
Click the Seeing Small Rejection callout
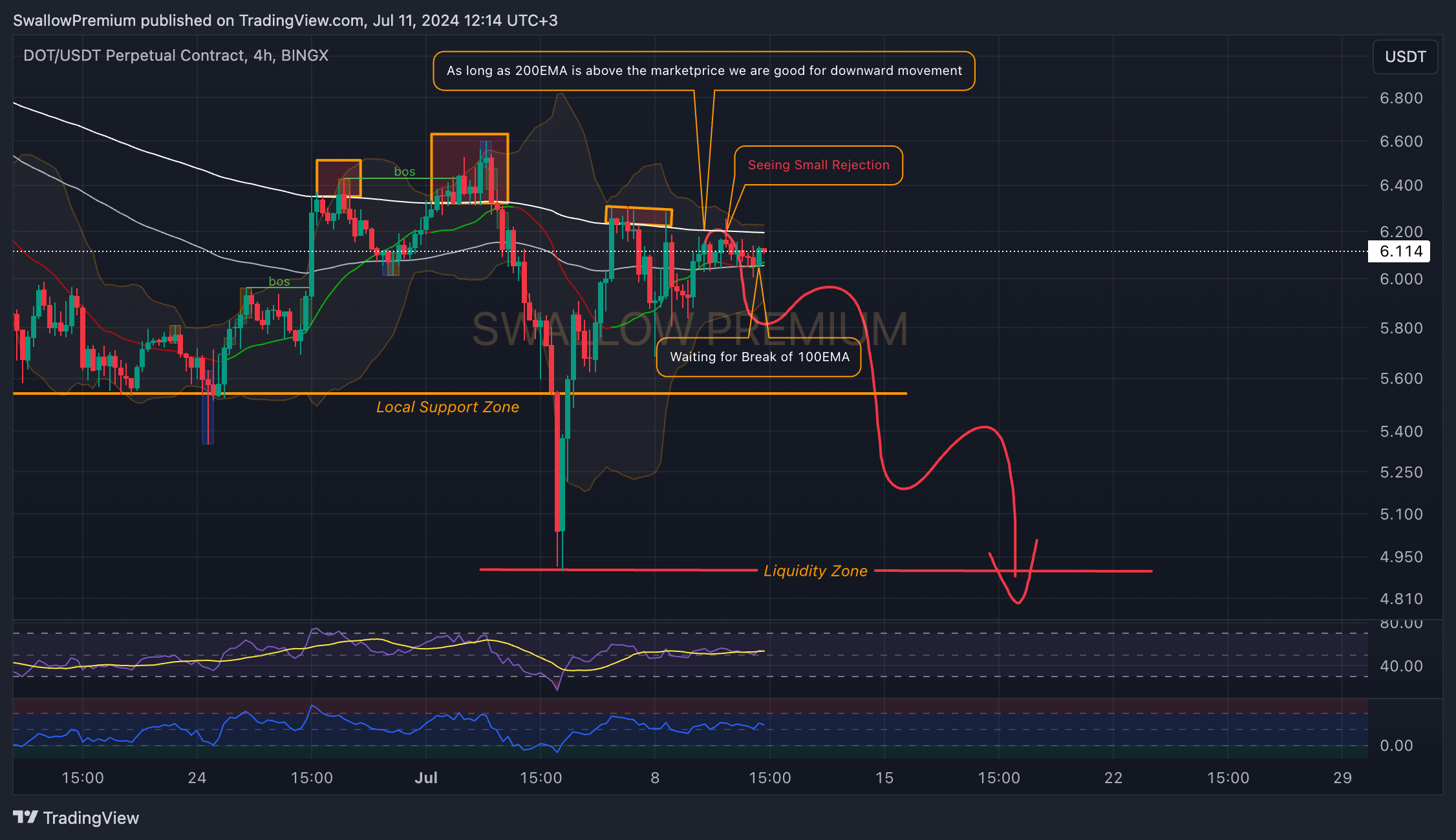coord(819,165)
